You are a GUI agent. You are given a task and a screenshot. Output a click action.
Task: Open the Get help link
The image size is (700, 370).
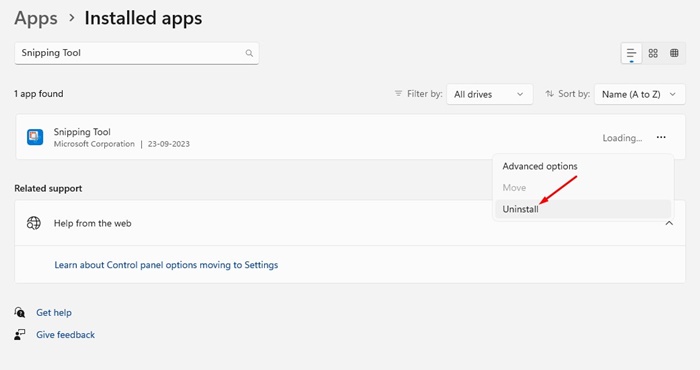point(54,312)
